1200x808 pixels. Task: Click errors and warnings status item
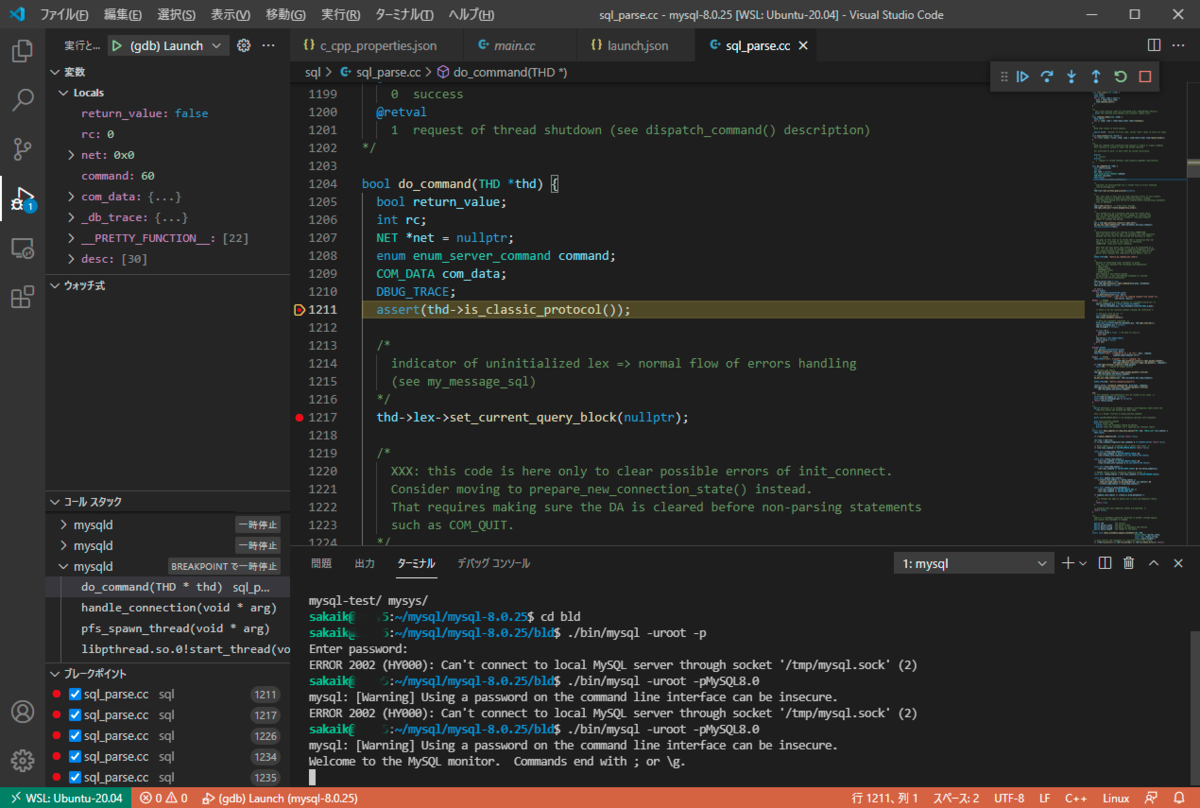pos(164,798)
